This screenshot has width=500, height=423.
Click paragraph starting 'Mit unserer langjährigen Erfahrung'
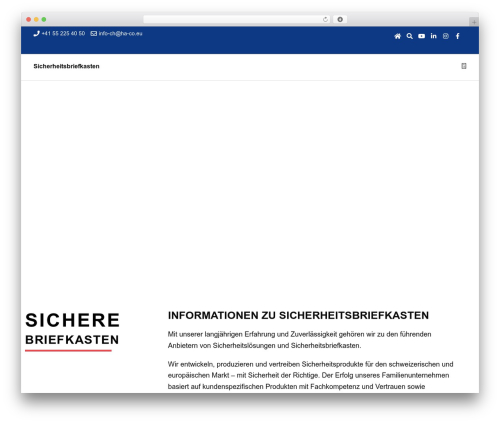(299, 340)
